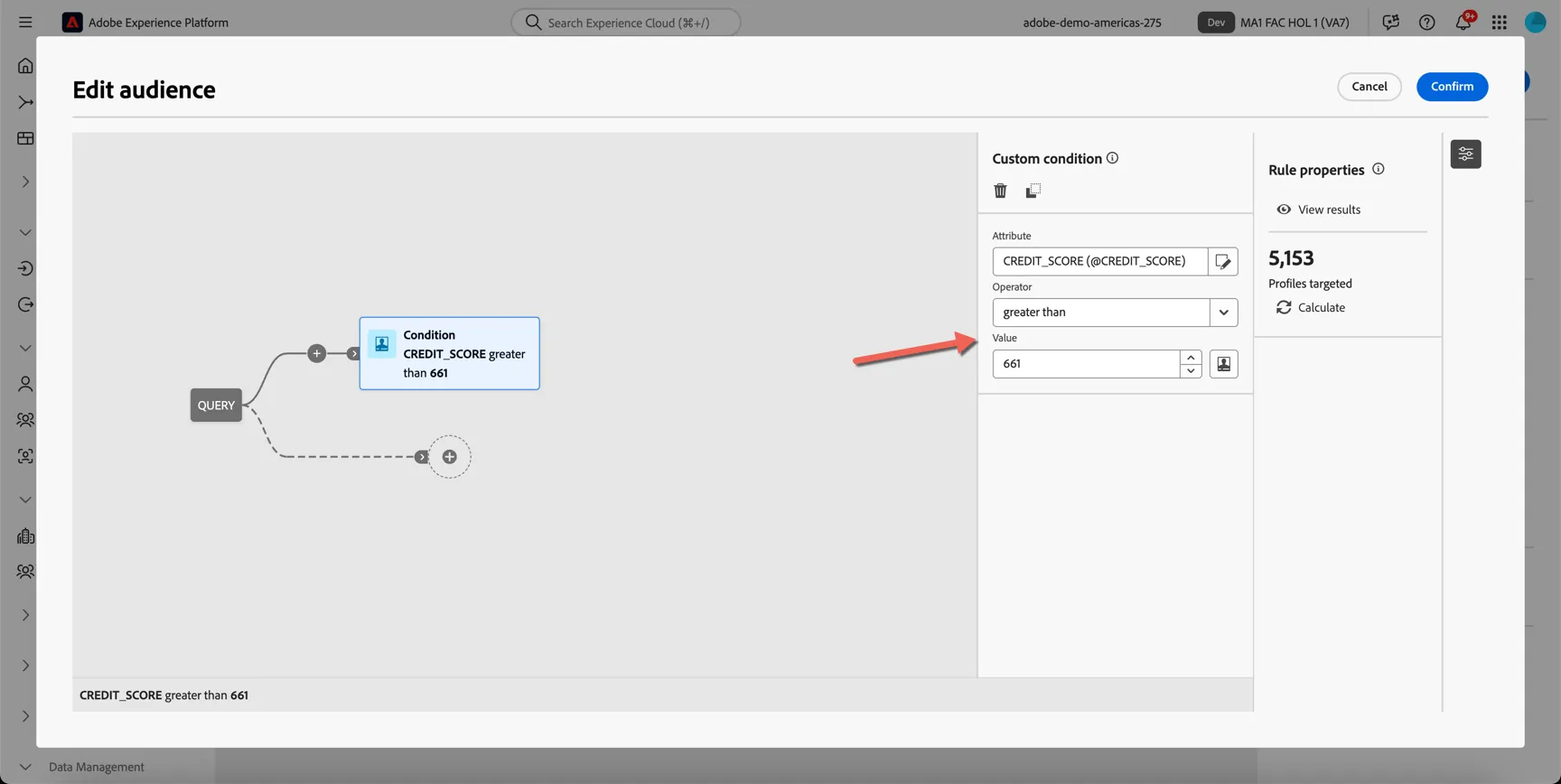Click the user profile avatar

tap(1535, 23)
